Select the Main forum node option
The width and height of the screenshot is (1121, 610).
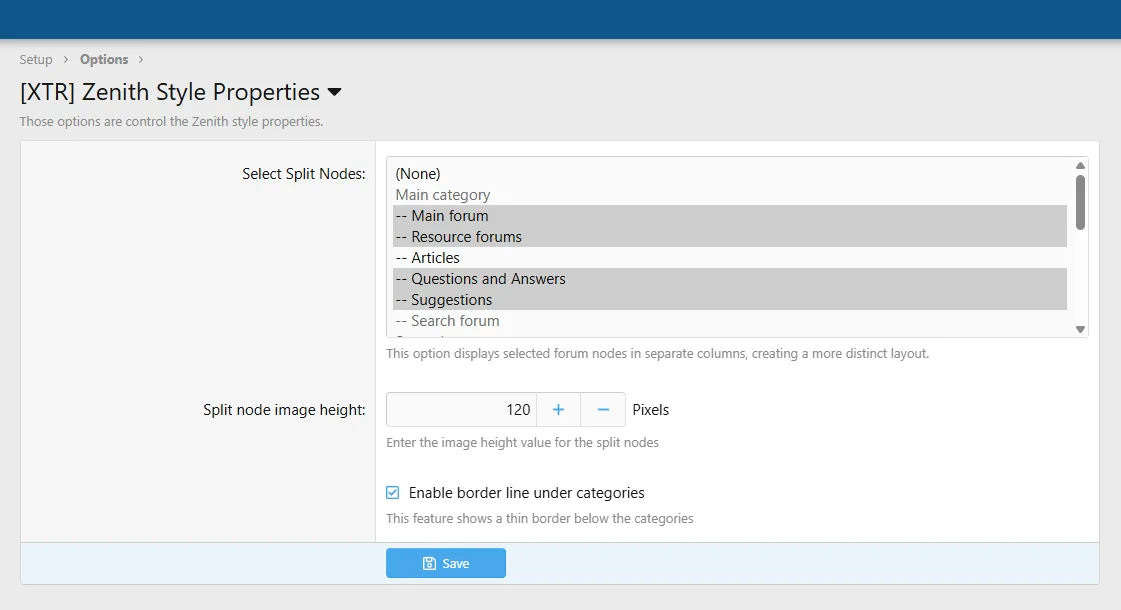coord(442,216)
